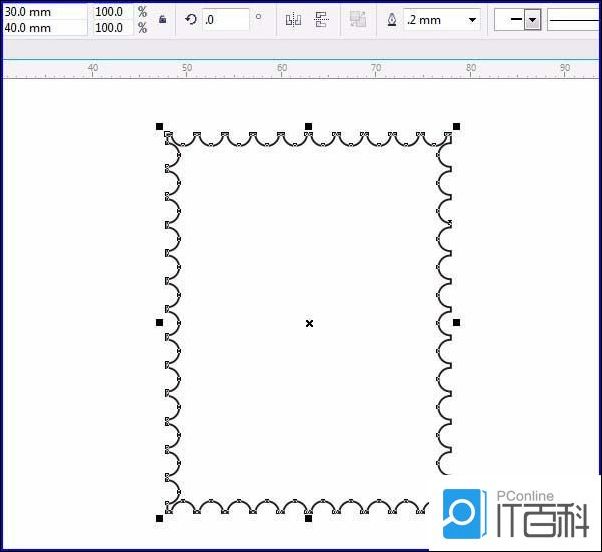602x552 pixels.
Task: Click the top-center selection handle
Action: [308, 126]
